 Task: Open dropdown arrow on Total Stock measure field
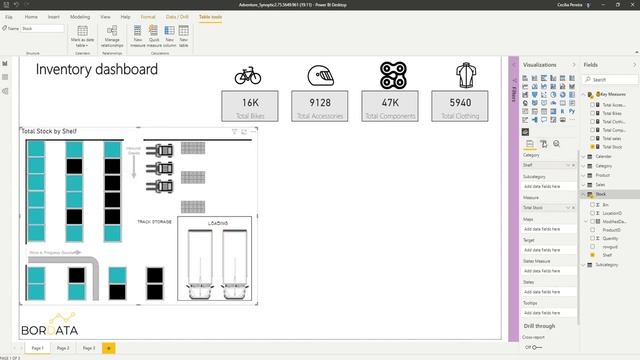[568, 208]
